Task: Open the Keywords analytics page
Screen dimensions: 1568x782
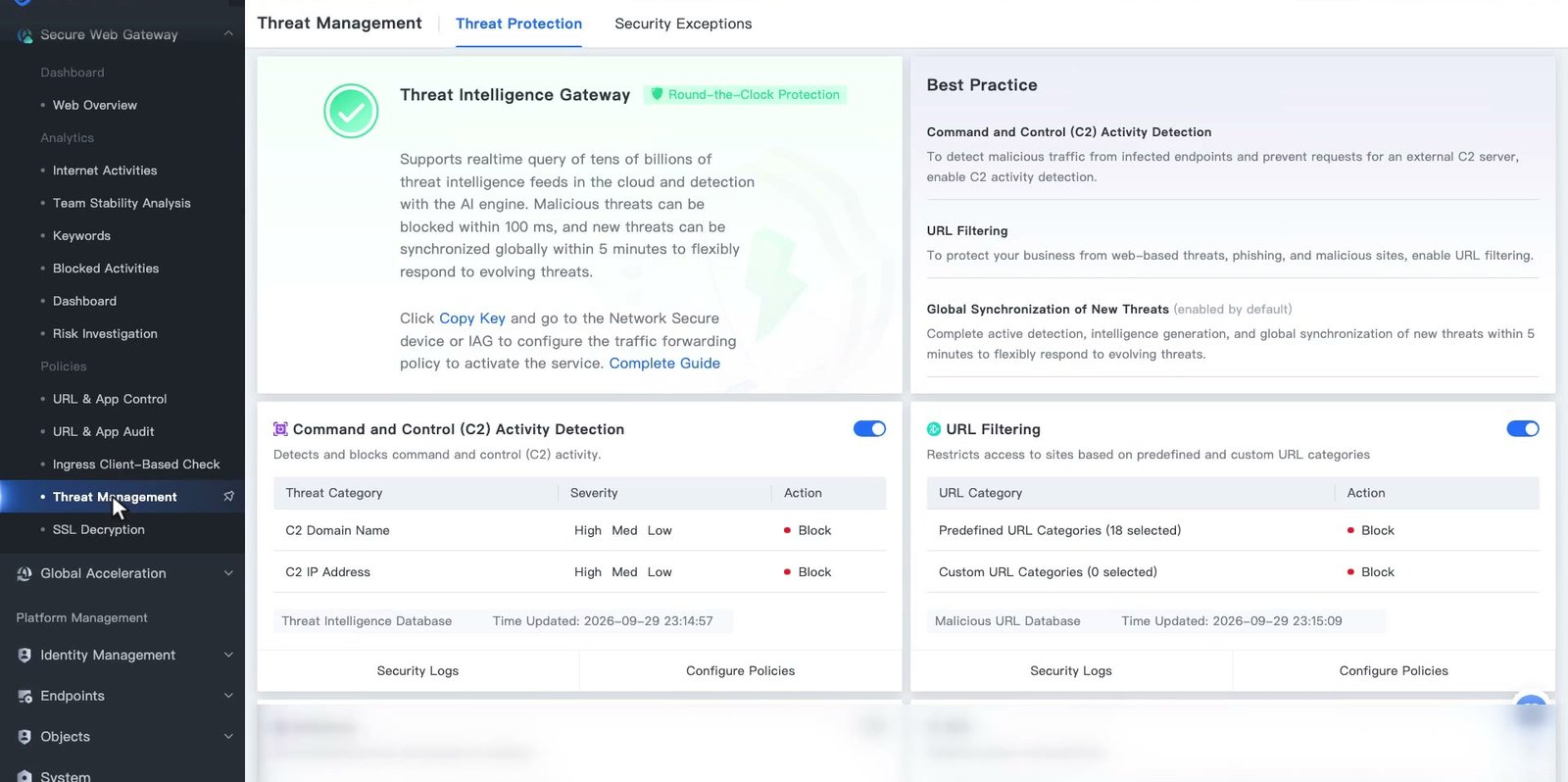Action: pyautogui.click(x=81, y=236)
